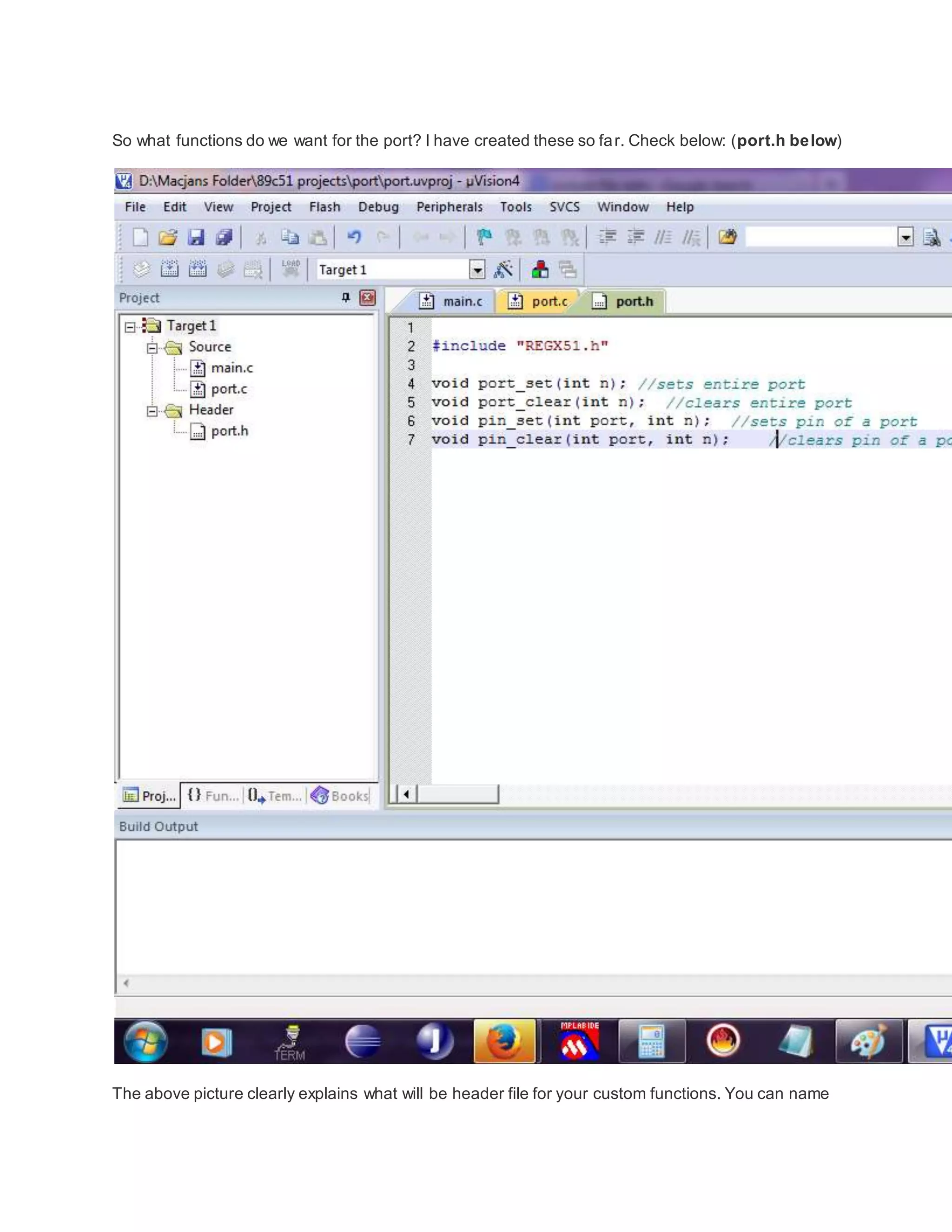Collapse the Target 1 tree node
Image resolution: width=952 pixels, height=1232 pixels.
pyautogui.click(x=130, y=327)
